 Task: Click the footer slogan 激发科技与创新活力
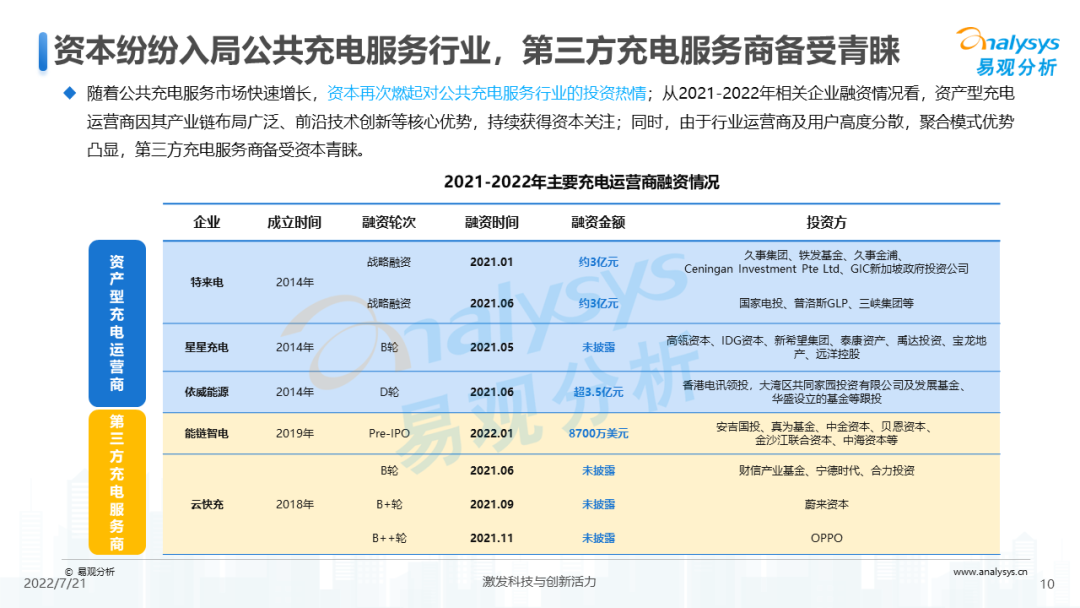pyautogui.click(x=539, y=582)
